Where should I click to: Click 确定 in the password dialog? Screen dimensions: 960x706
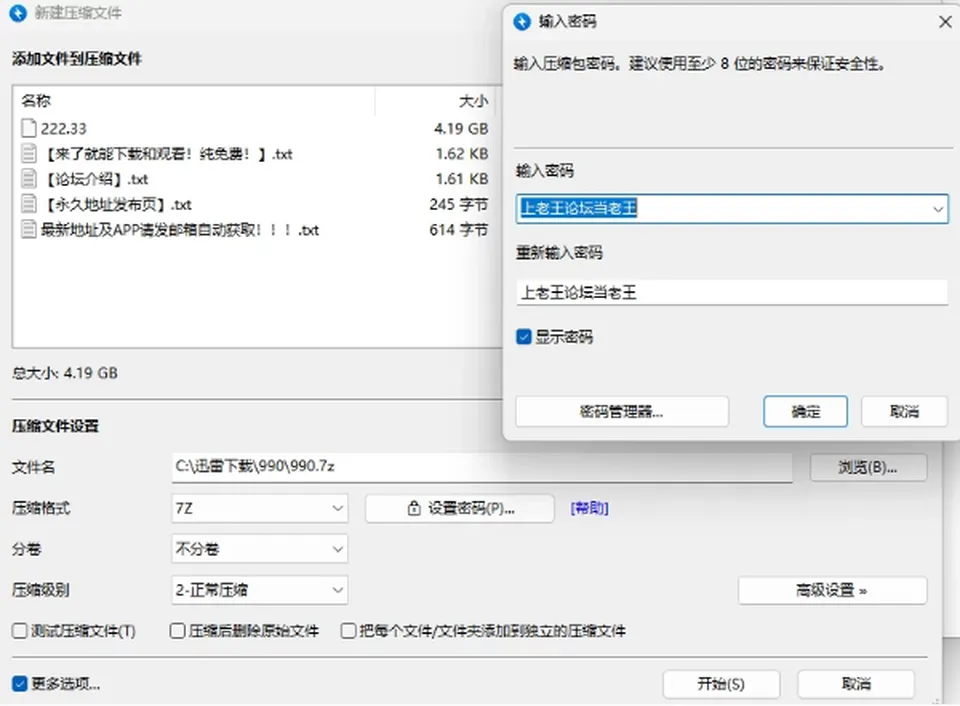point(805,411)
